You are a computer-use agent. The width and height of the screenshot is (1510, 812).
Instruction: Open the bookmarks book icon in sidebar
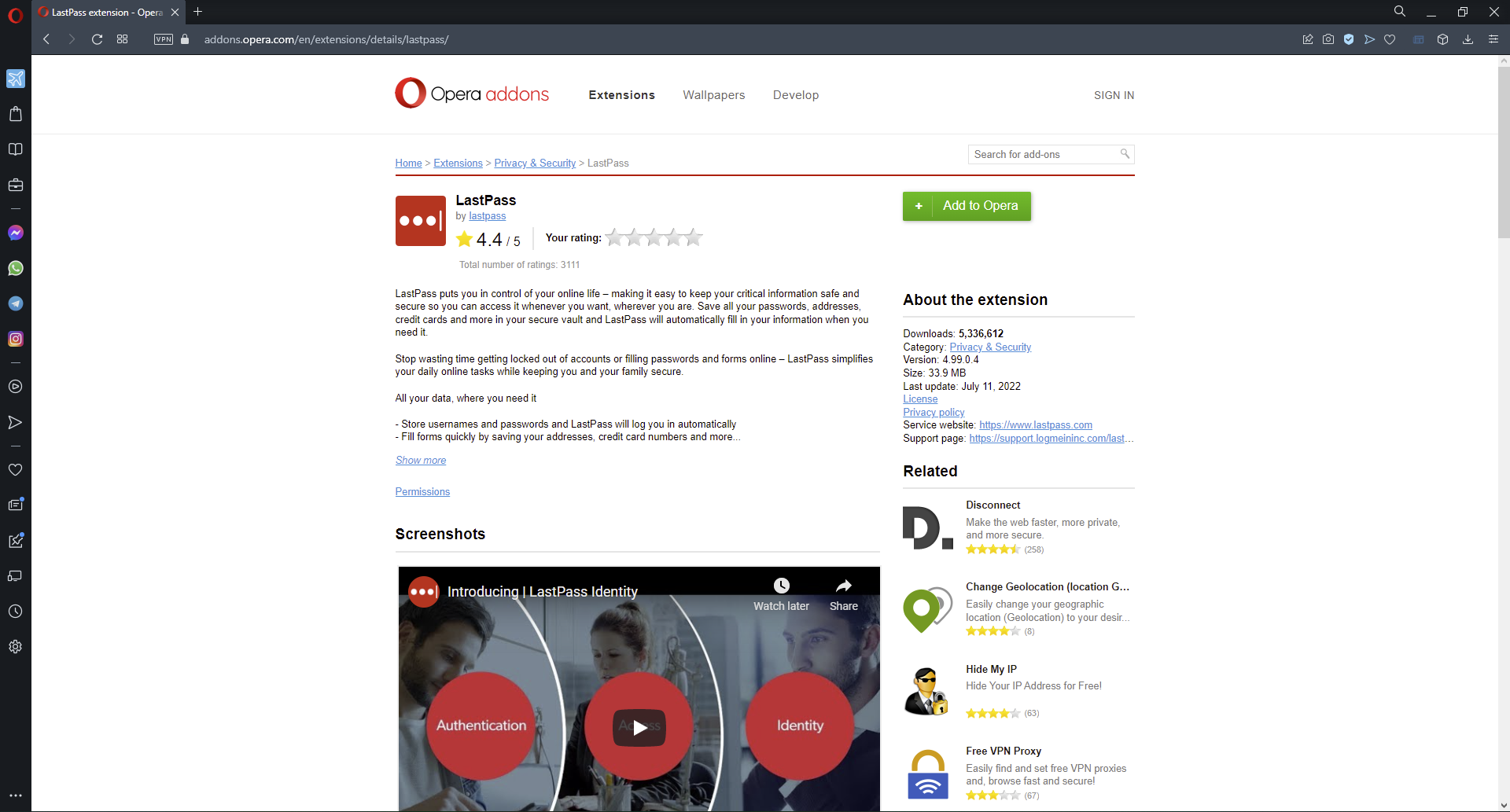15,149
